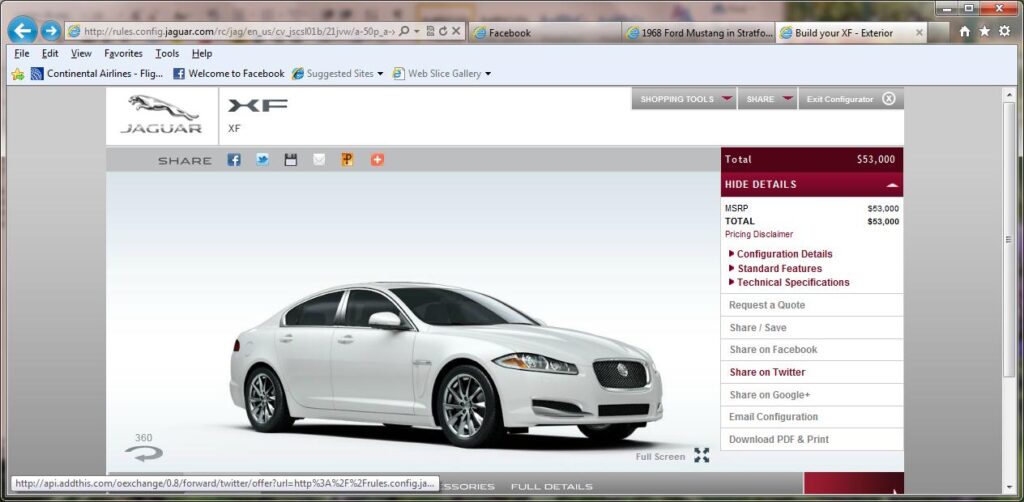This screenshot has height=502, width=1024.
Task: Open the File menu
Action: click(22, 54)
